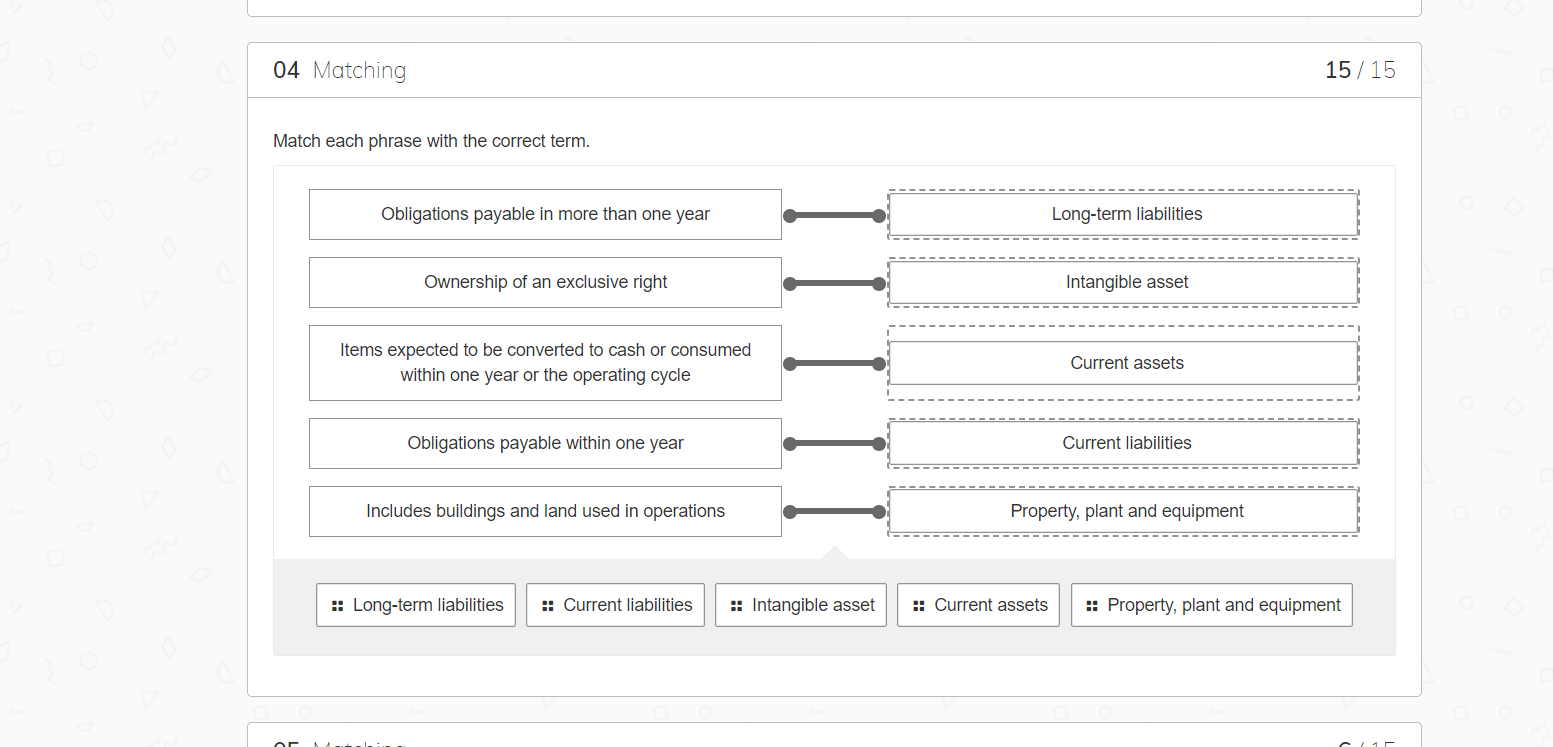The image size is (1553, 747).
Task: Click drag handle icon on Intangible asset chip
Action: click(737, 606)
